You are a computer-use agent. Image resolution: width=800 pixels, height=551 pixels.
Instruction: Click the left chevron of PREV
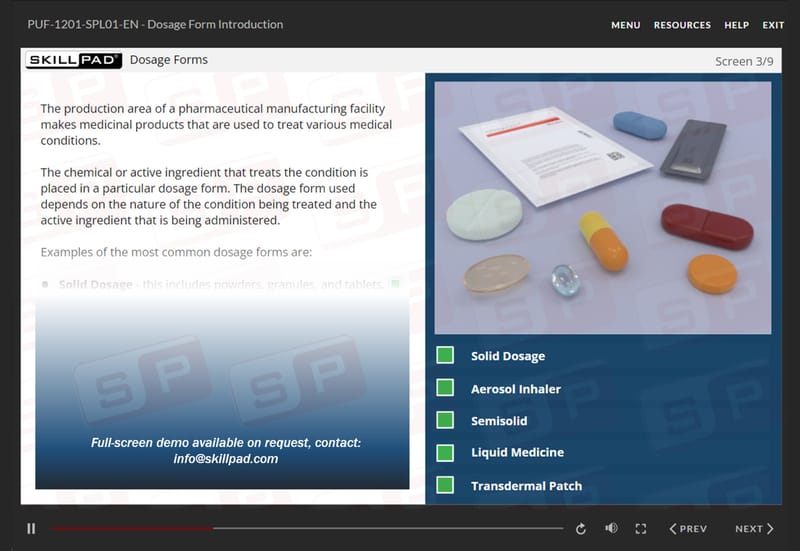pos(673,529)
